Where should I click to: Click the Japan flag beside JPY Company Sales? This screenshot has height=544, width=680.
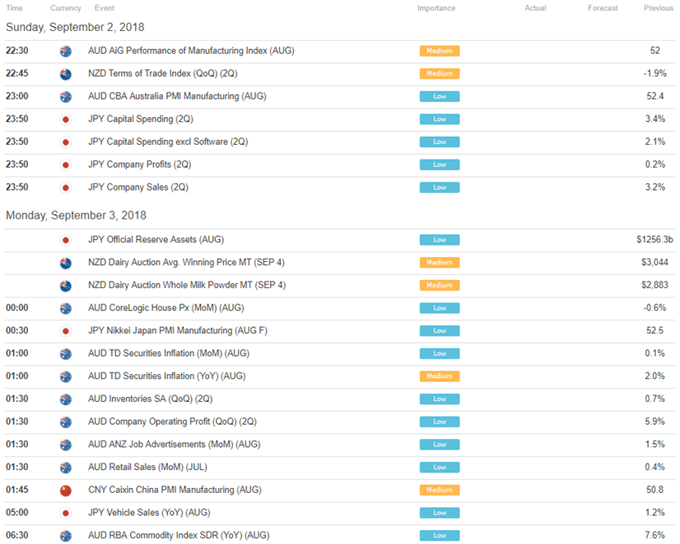coord(65,188)
